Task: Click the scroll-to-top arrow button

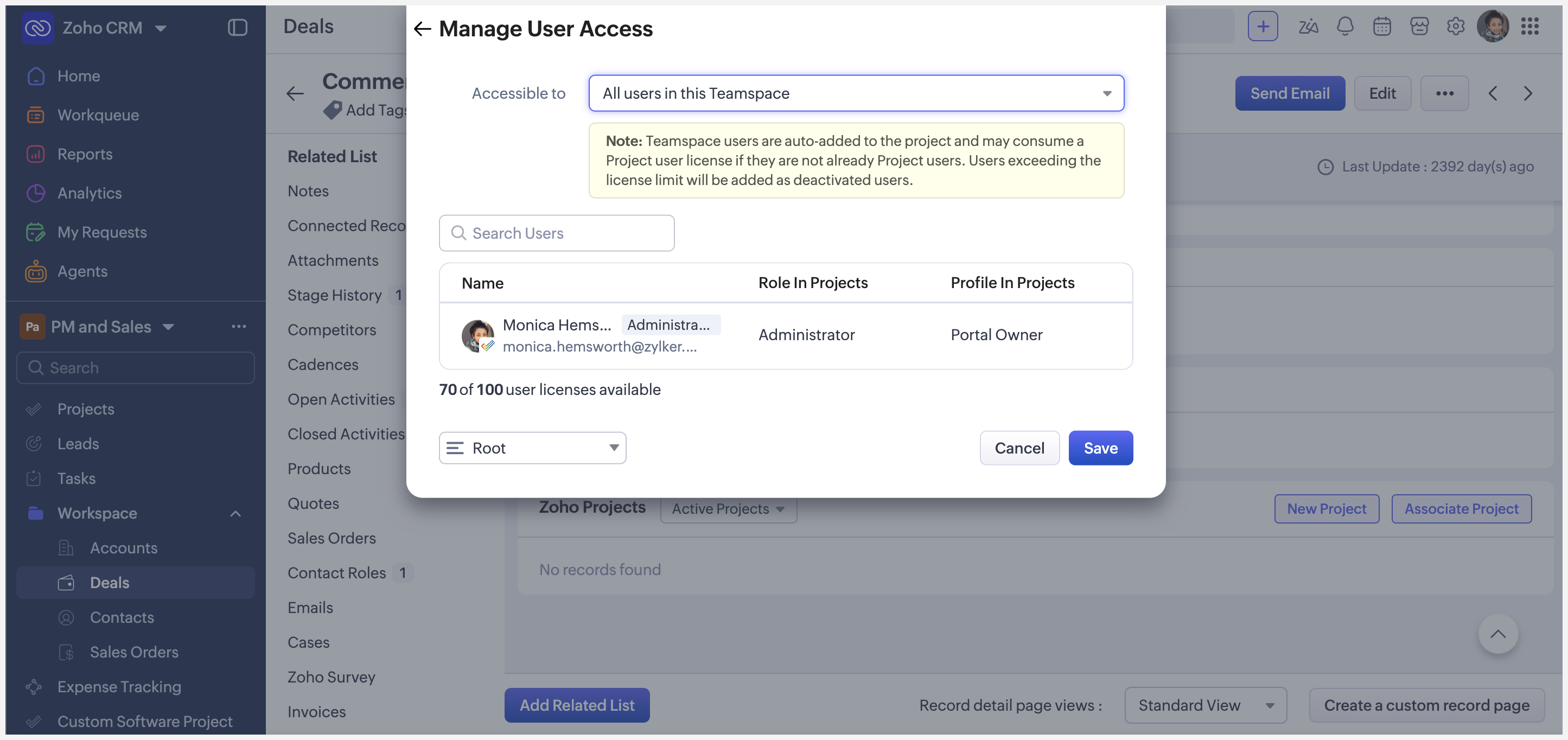Action: pyautogui.click(x=1498, y=634)
